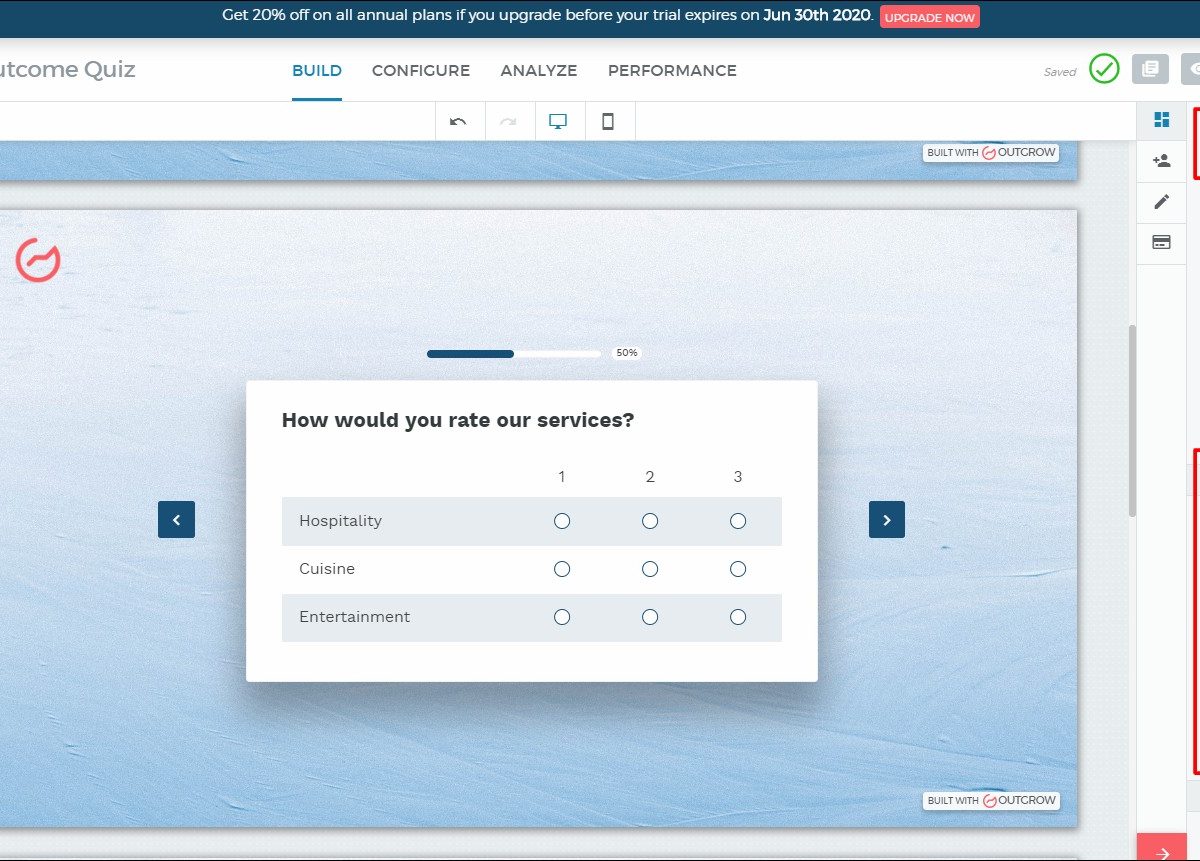1200x861 pixels.
Task: Switch to the Analyze tab
Action: [x=539, y=71]
